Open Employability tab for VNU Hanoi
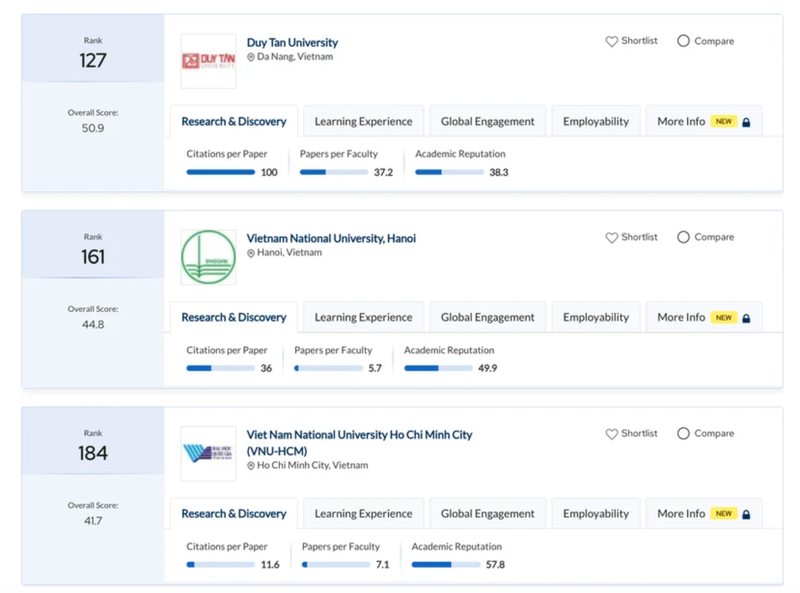The width and height of the screenshot is (800, 593). click(596, 317)
